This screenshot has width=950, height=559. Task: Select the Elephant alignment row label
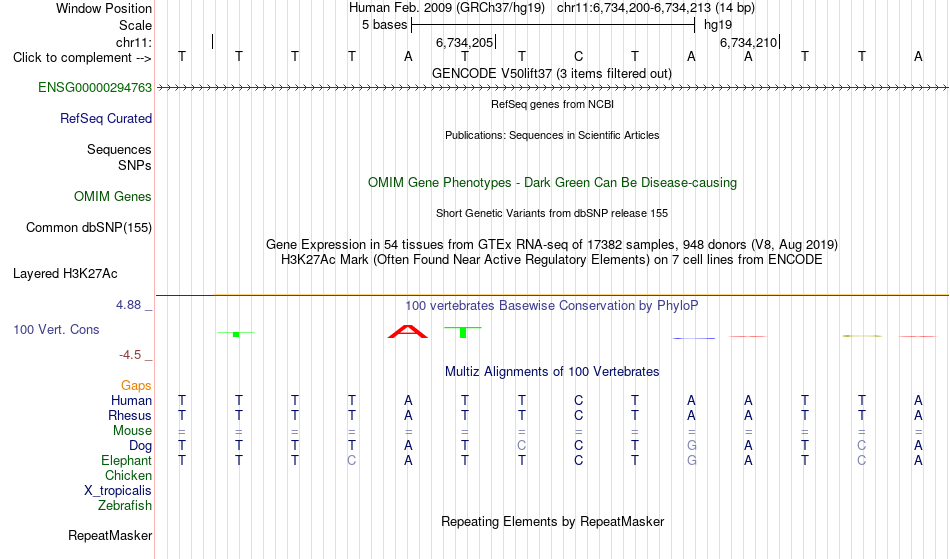(x=126, y=460)
